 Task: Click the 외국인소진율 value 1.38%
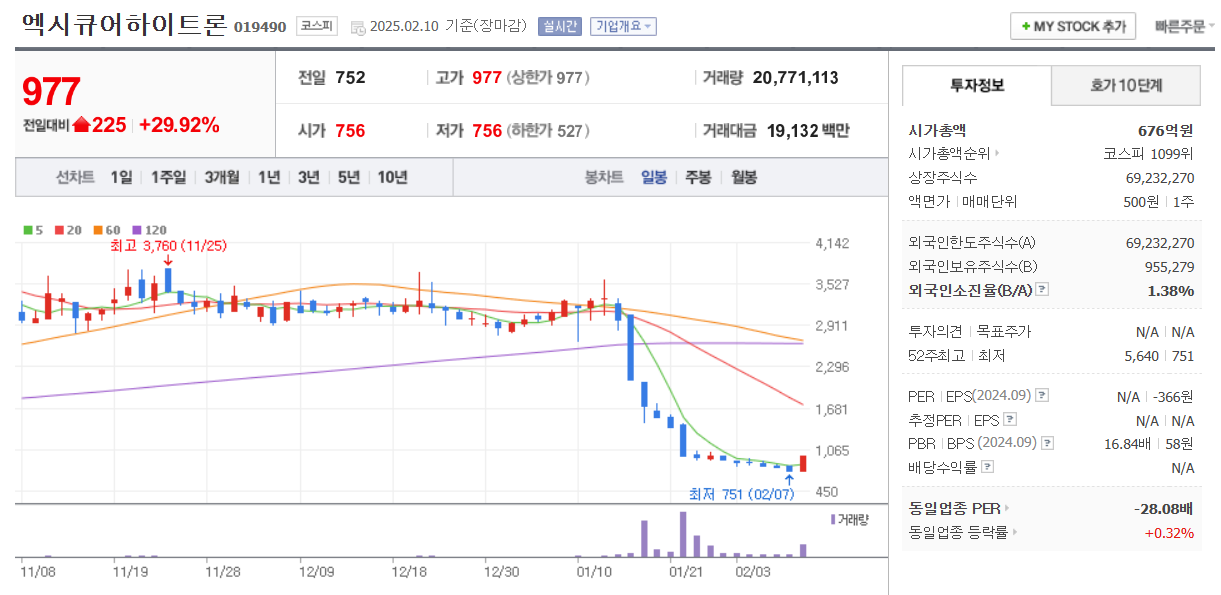pyautogui.click(x=1171, y=290)
